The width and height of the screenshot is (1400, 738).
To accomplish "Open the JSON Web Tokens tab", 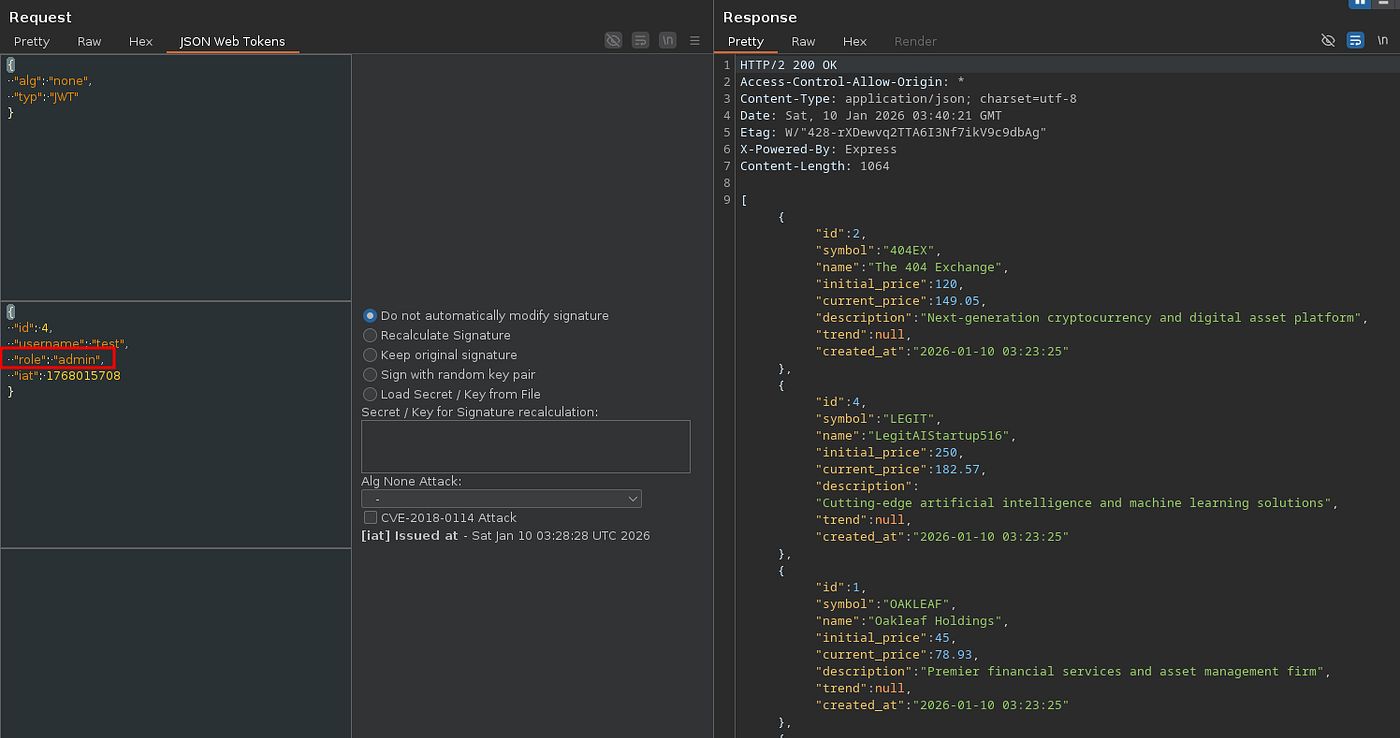I will point(232,41).
